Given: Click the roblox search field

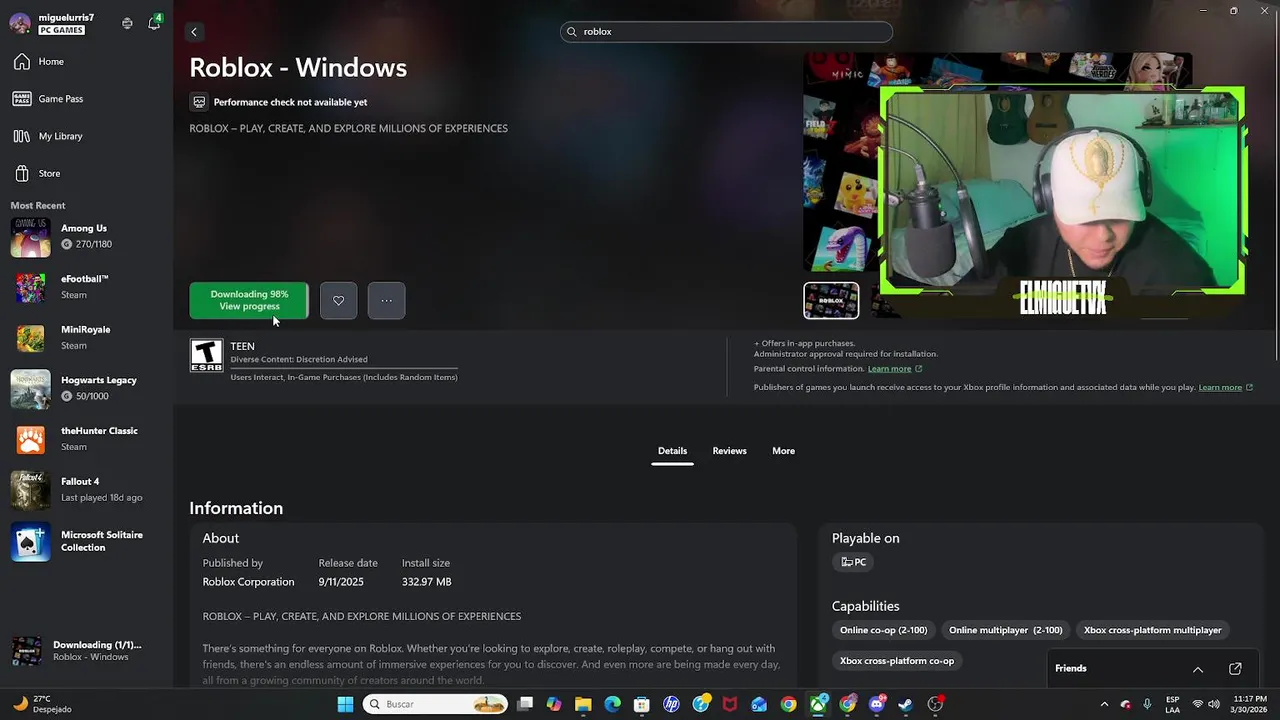Looking at the screenshot, I should coord(726,32).
